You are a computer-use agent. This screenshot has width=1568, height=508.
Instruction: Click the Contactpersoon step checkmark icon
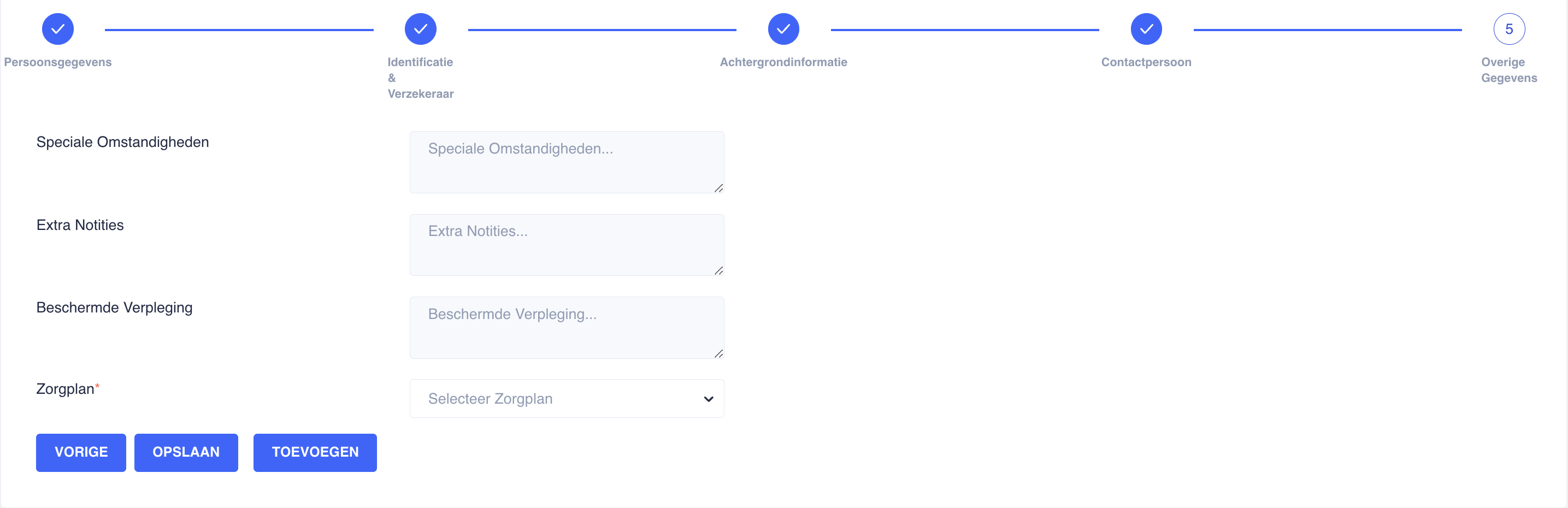click(1146, 29)
